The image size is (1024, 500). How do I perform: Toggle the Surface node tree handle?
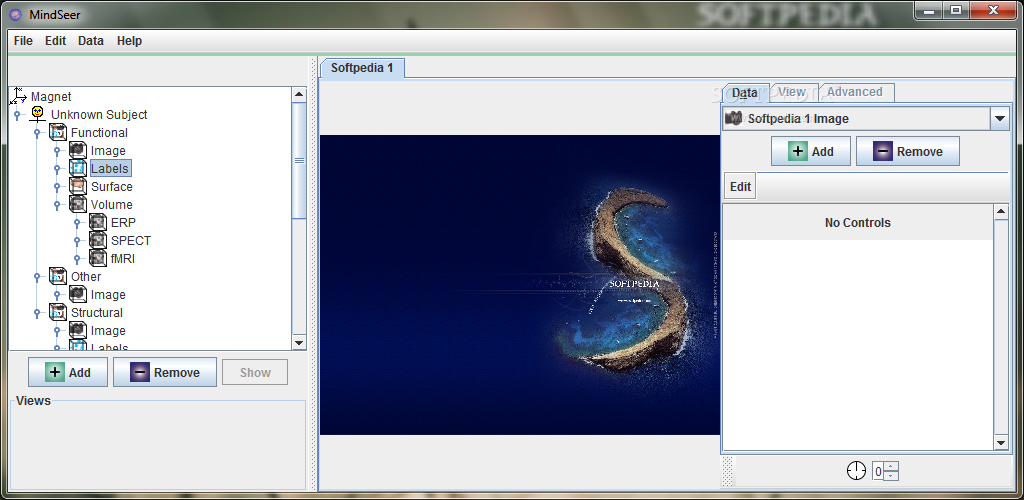[57, 187]
